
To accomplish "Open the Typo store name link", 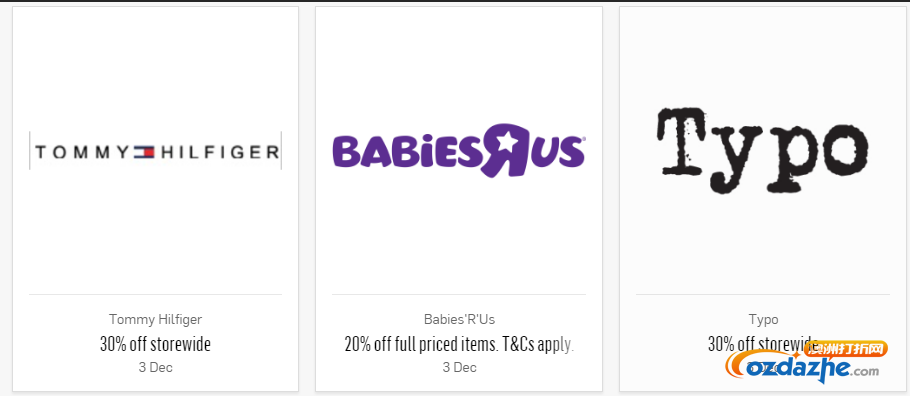I will point(763,319).
